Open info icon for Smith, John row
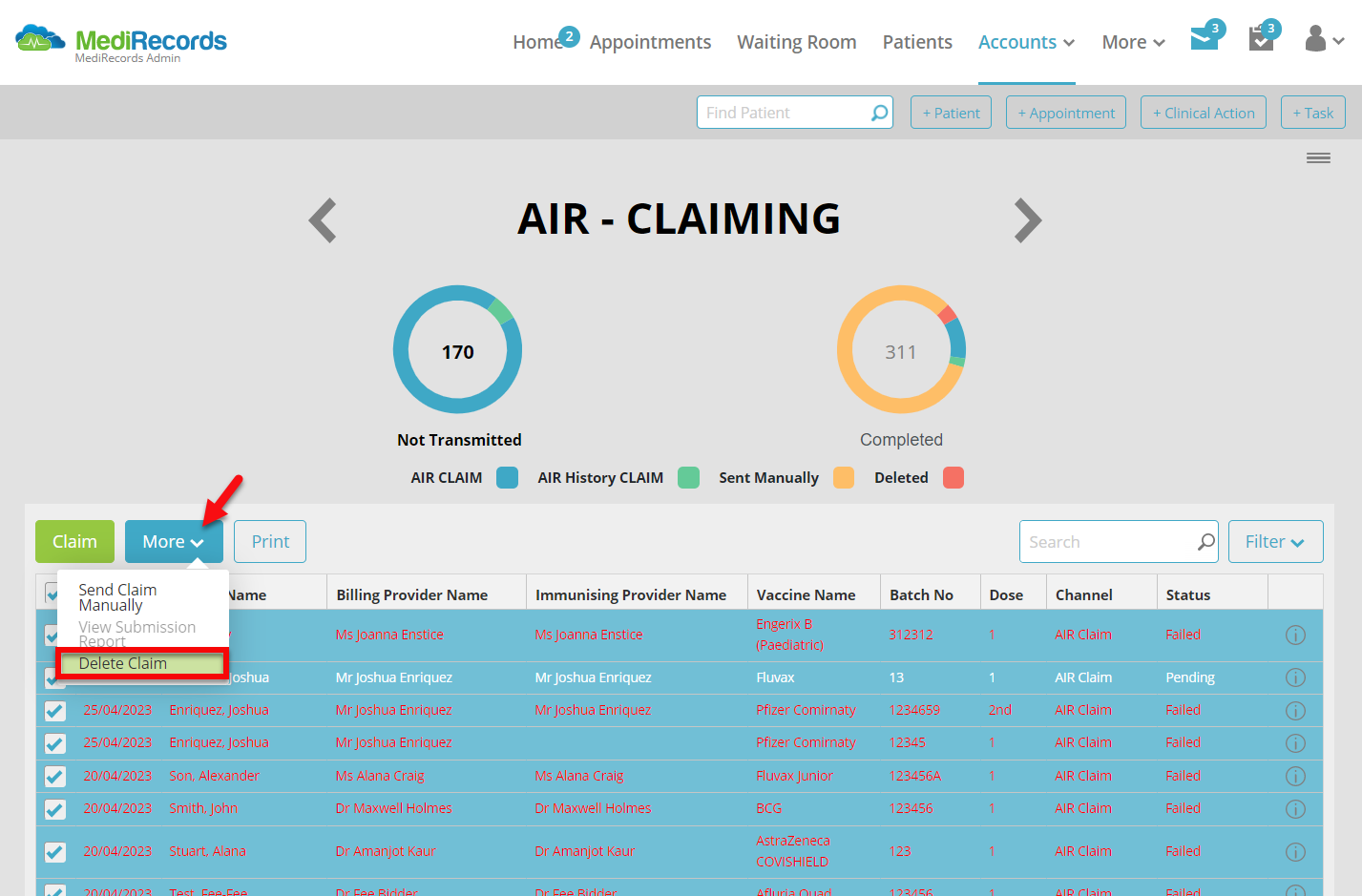The width and height of the screenshot is (1362, 896). pos(1295,809)
